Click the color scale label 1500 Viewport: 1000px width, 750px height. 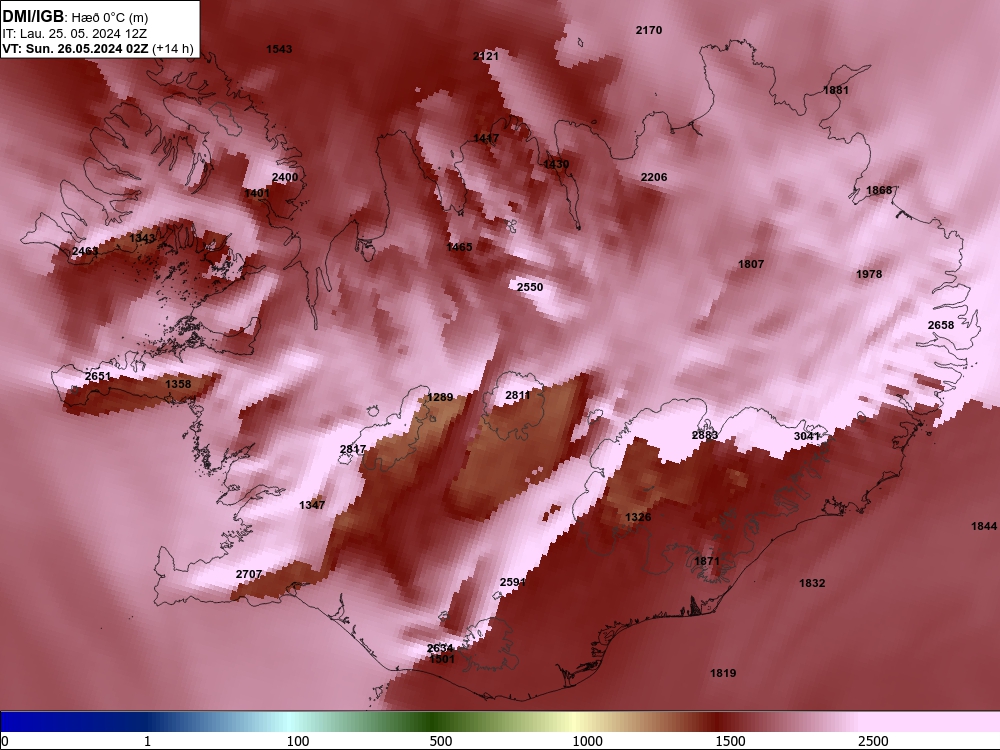point(730,741)
